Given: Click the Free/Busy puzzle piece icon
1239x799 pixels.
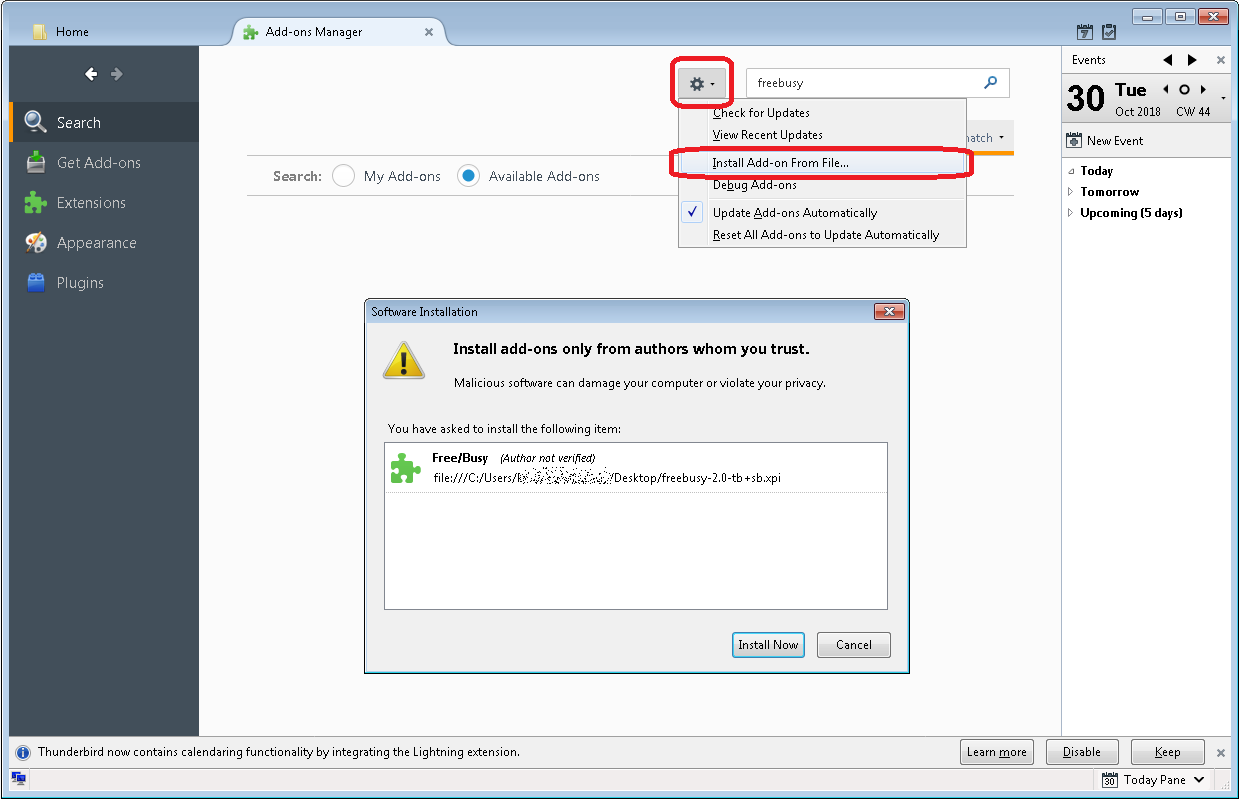Looking at the screenshot, I should [x=405, y=468].
